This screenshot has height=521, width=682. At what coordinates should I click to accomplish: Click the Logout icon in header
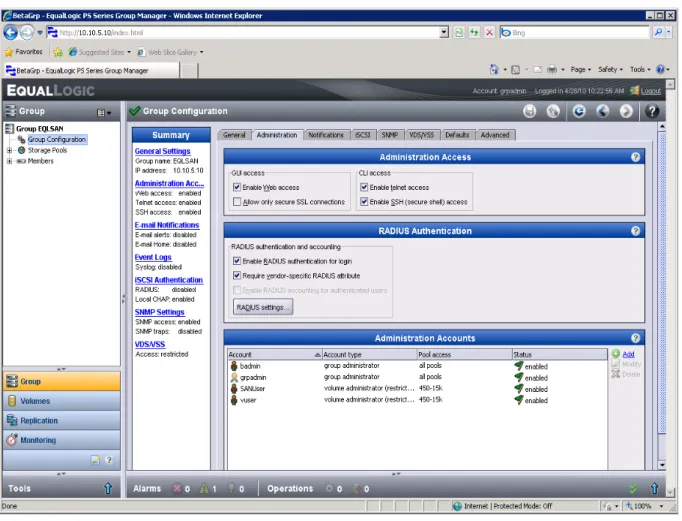[635, 90]
